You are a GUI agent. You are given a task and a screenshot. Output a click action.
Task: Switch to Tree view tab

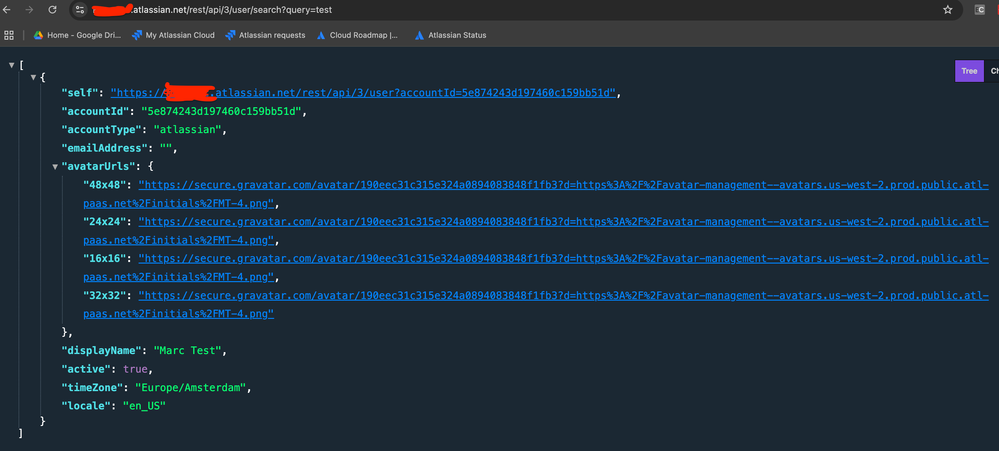969,71
